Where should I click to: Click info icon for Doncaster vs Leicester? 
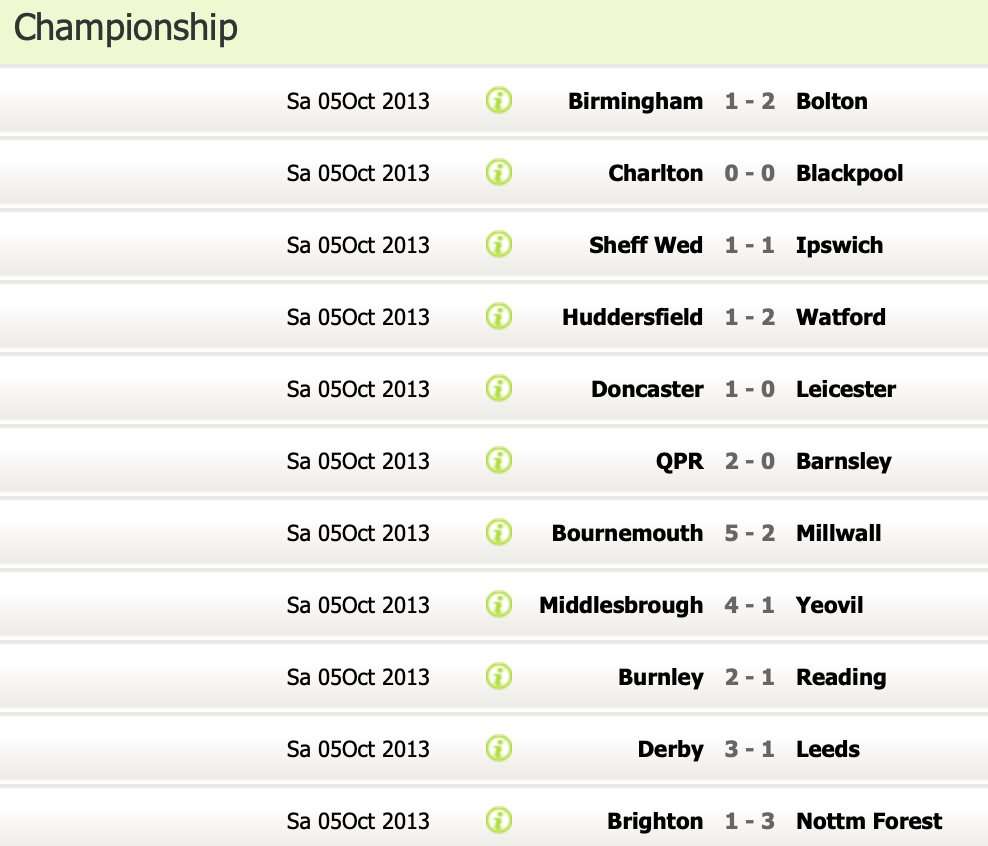498,389
